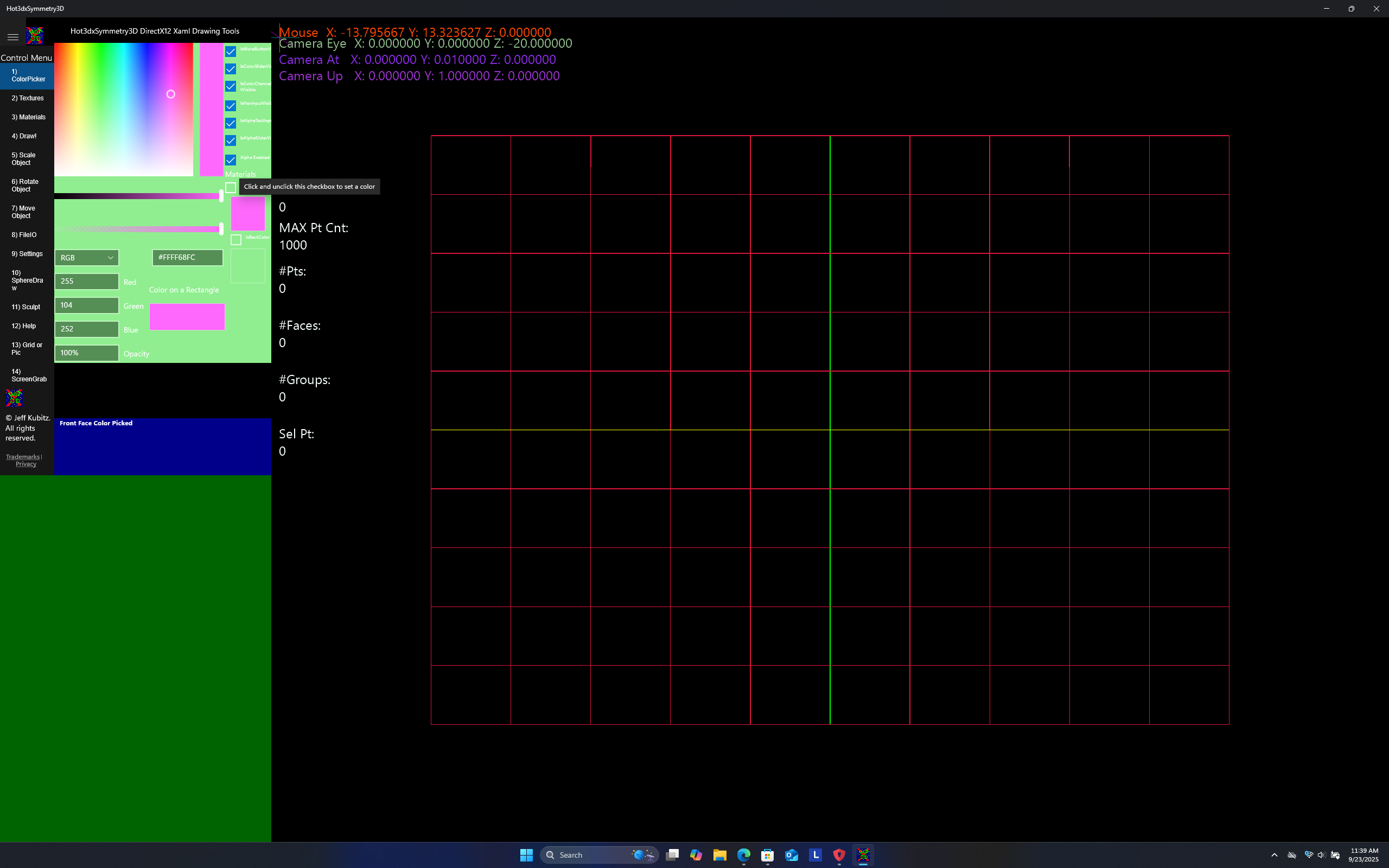
Task: Open Copilot from the taskbar
Action: (x=696, y=855)
